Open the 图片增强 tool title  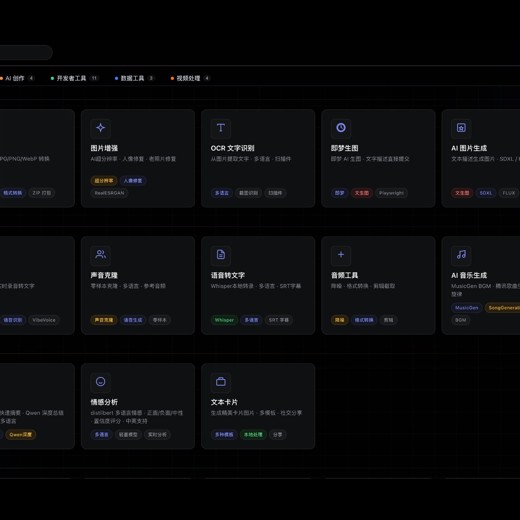pyautogui.click(x=104, y=148)
